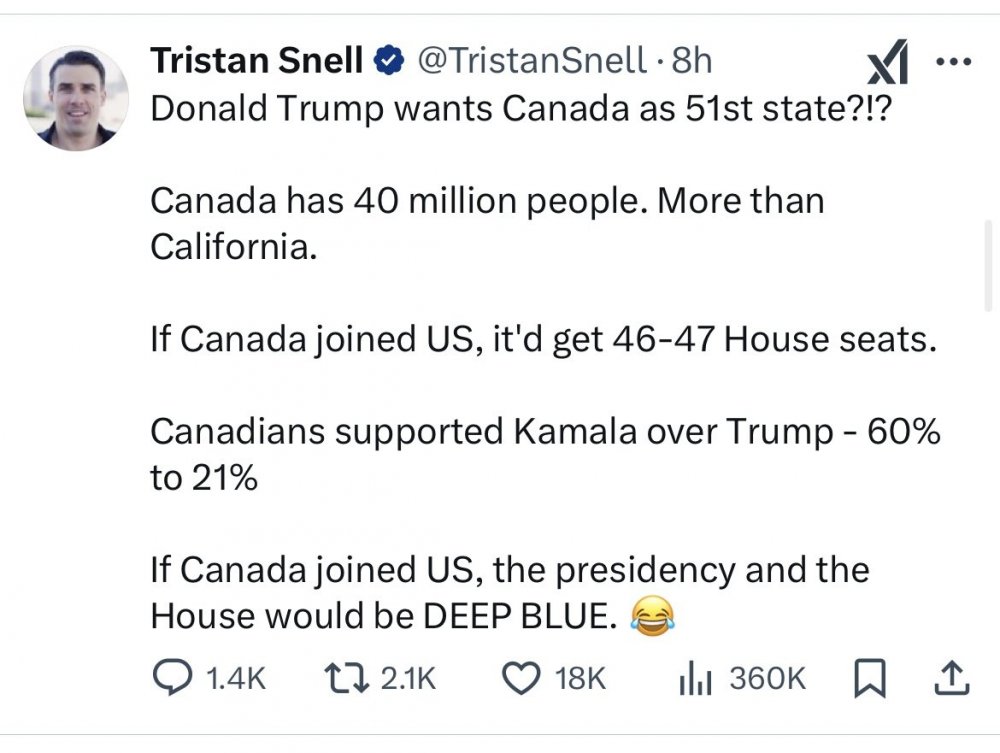
Task: Open view analytics bar chart icon
Action: (x=696, y=679)
